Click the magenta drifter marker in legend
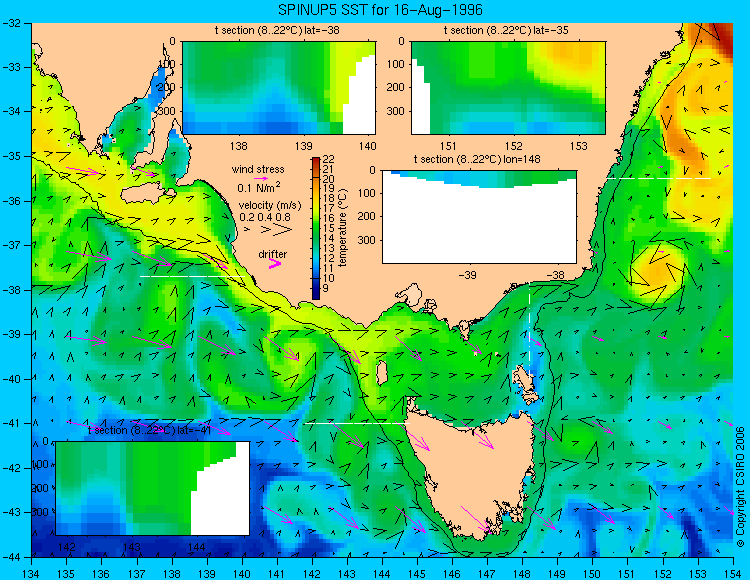750x580 pixels. coord(275,263)
